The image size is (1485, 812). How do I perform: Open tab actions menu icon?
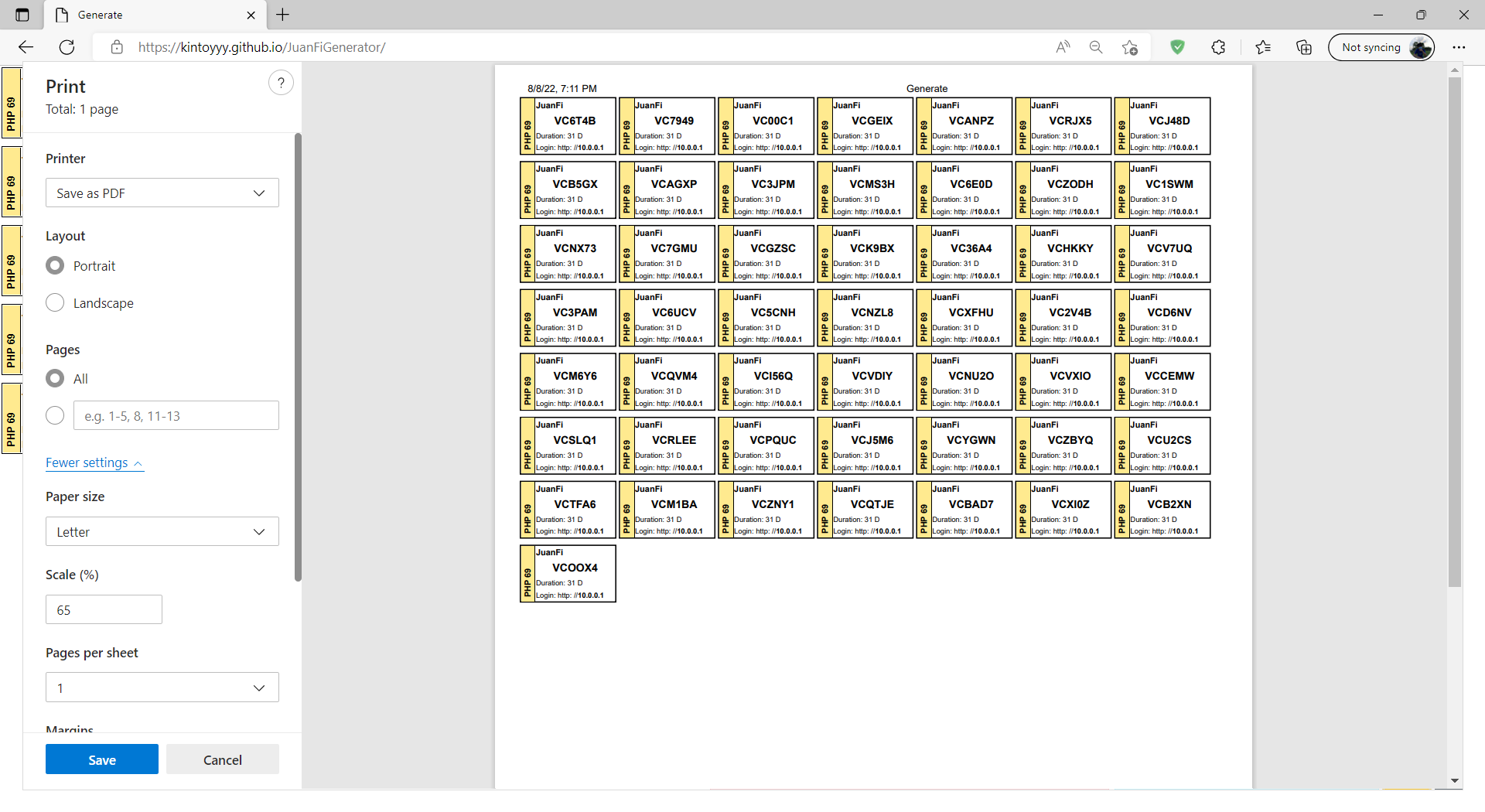[22, 15]
